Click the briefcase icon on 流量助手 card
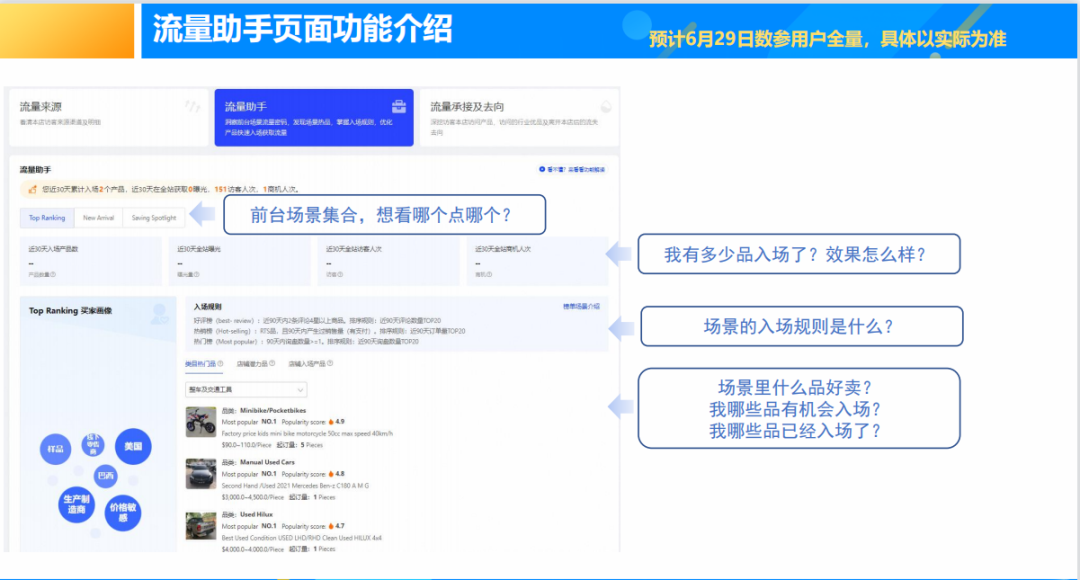The image size is (1080, 580). click(398, 105)
